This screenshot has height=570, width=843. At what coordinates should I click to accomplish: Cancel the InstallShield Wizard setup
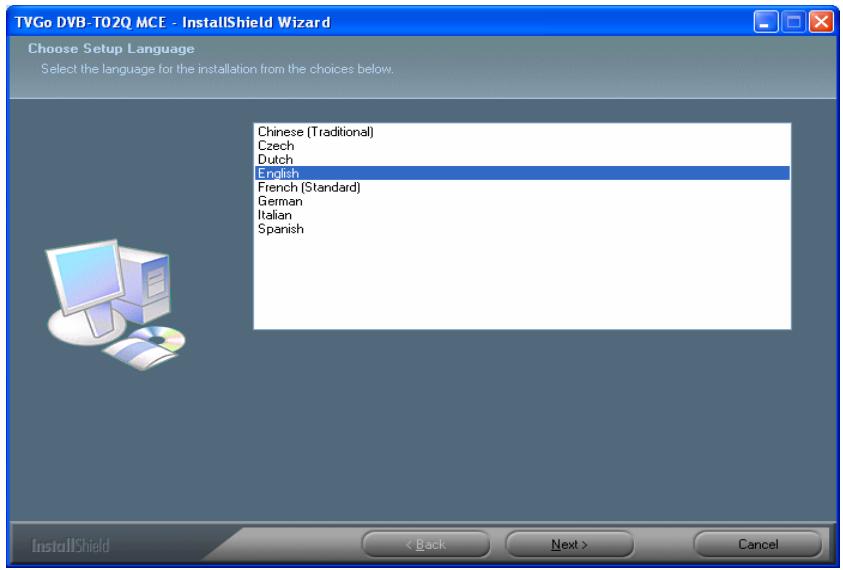point(758,545)
